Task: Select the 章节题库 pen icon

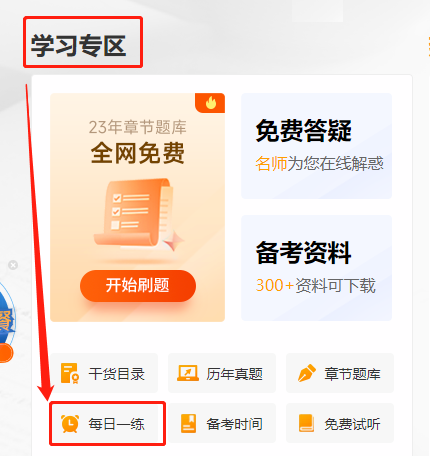Action: (x=307, y=373)
